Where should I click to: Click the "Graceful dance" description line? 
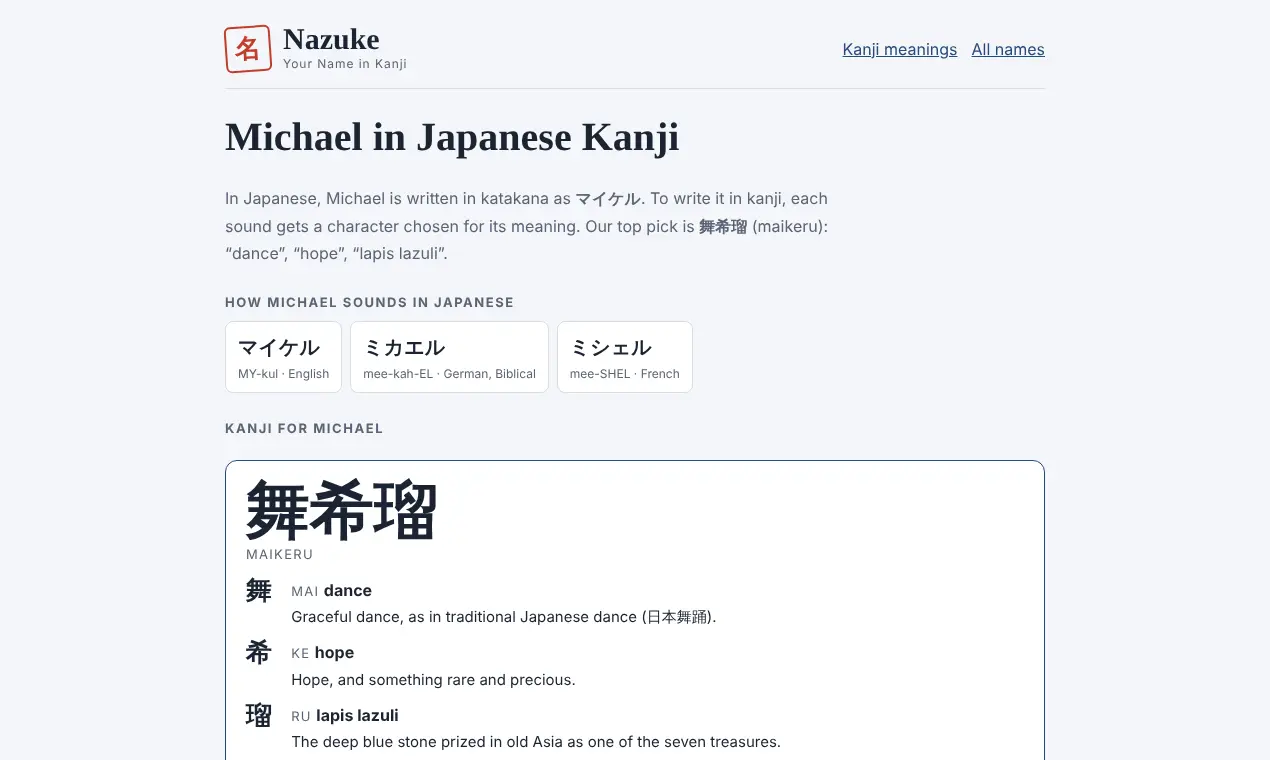coord(504,617)
